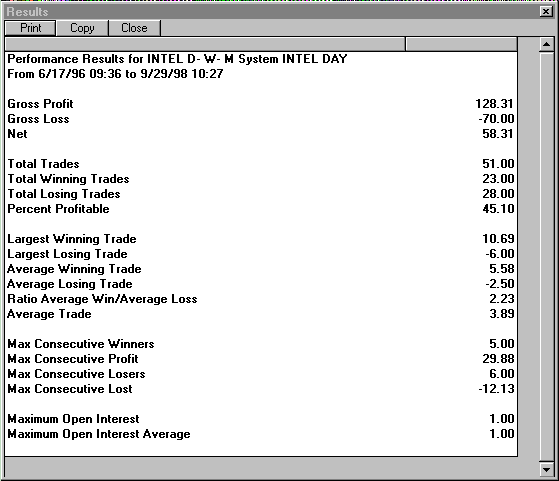
Task: Click the Percent Profitable label
Action: point(58,209)
